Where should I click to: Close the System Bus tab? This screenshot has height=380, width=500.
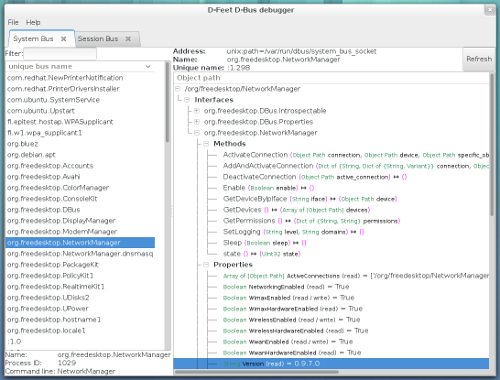[x=63, y=39]
